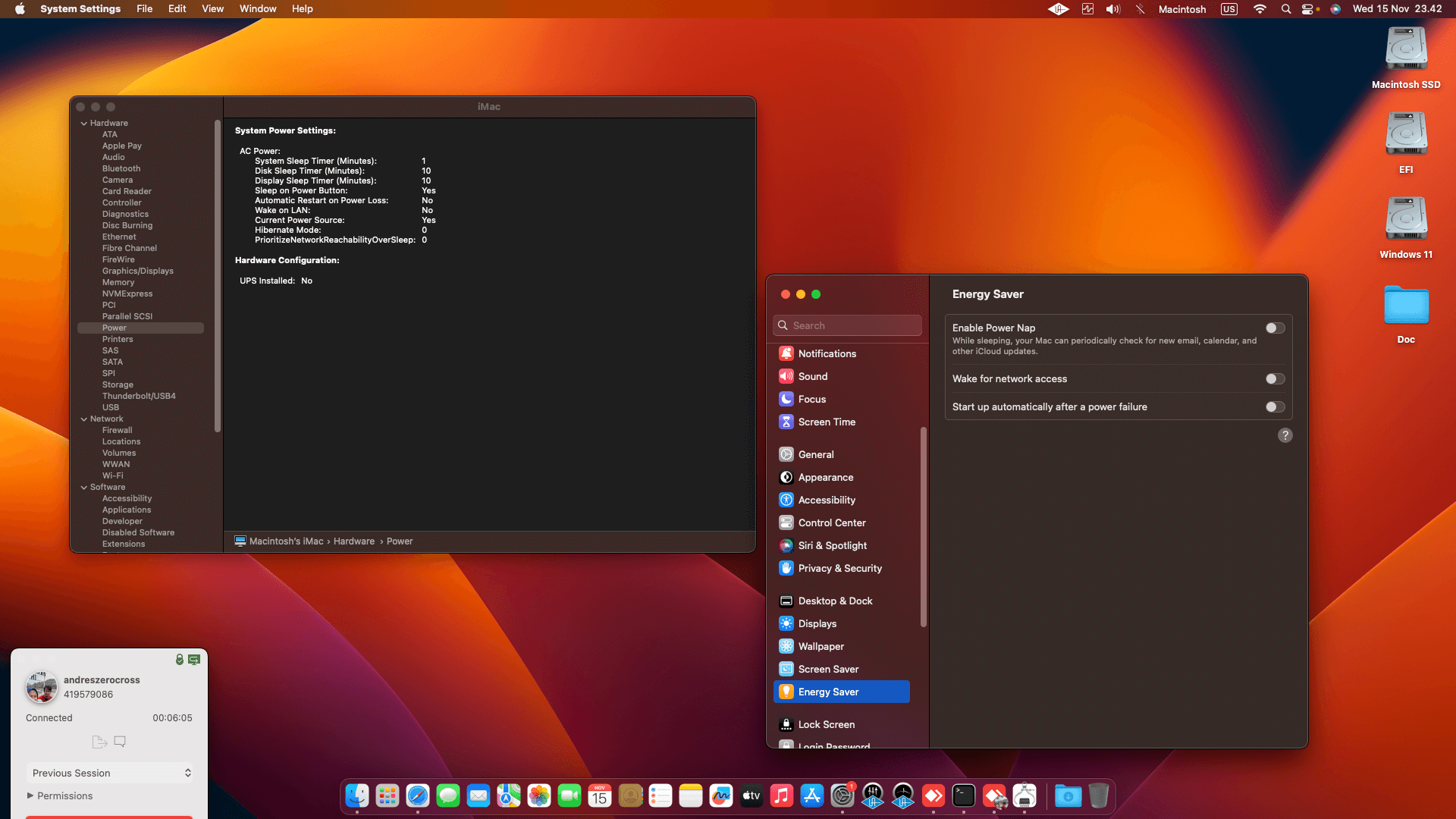Collapse the Network tree section
The height and width of the screenshot is (819, 1456).
click(x=84, y=419)
